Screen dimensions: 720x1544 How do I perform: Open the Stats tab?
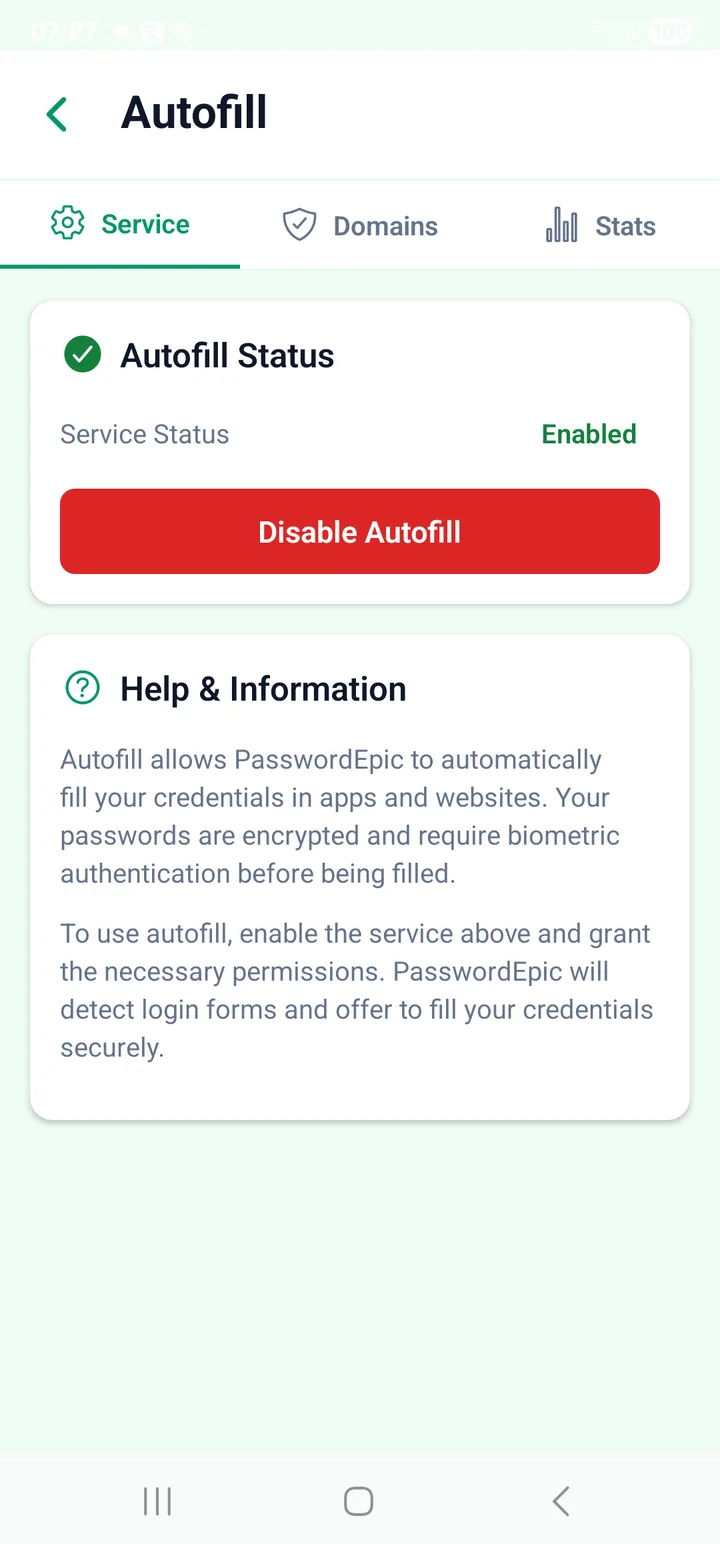pos(600,225)
